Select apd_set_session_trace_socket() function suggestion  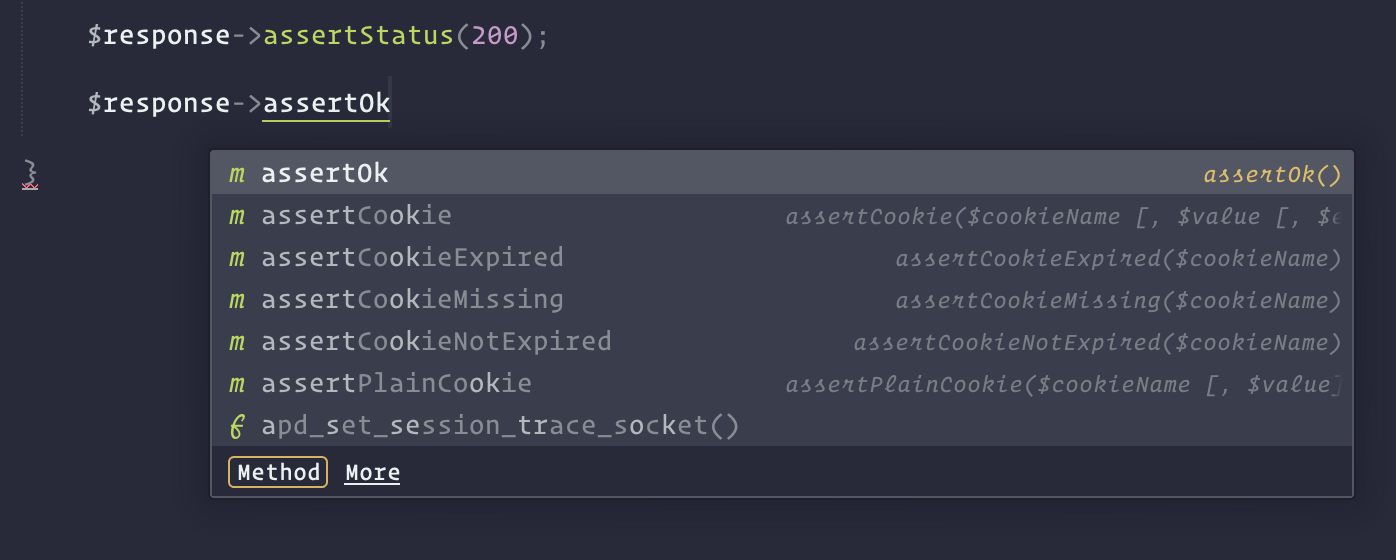[x=782, y=426]
